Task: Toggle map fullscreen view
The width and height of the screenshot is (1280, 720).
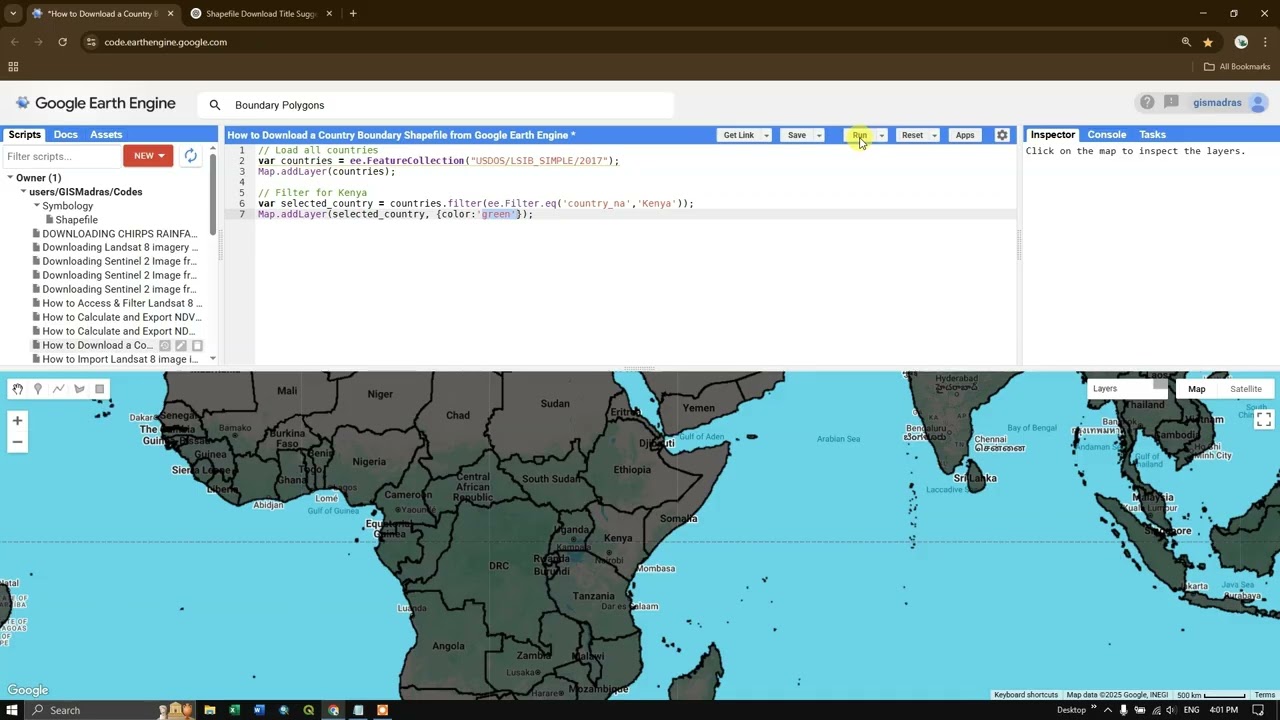Action: tap(1264, 419)
